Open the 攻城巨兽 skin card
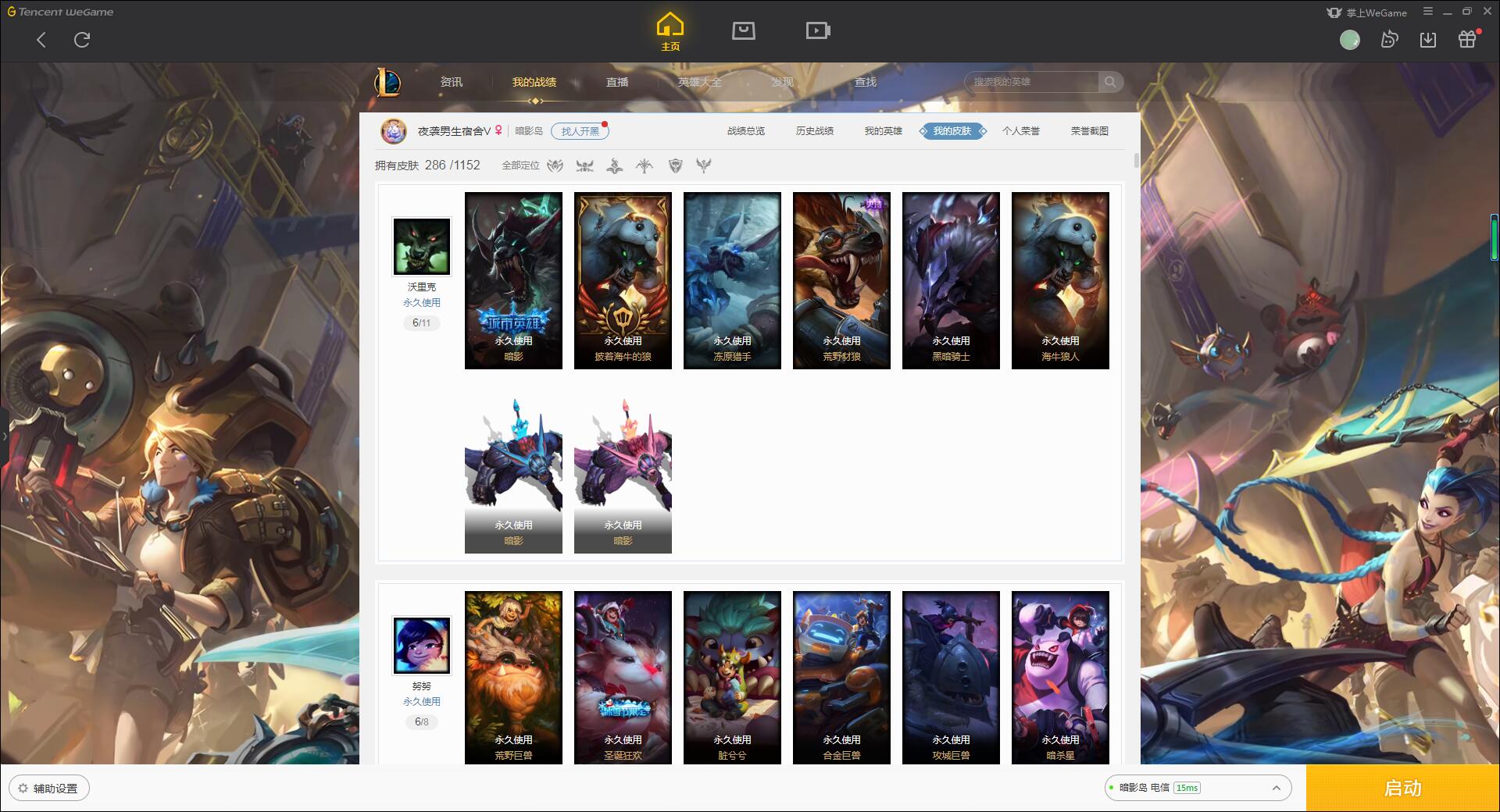The width and height of the screenshot is (1500, 812). tap(951, 678)
